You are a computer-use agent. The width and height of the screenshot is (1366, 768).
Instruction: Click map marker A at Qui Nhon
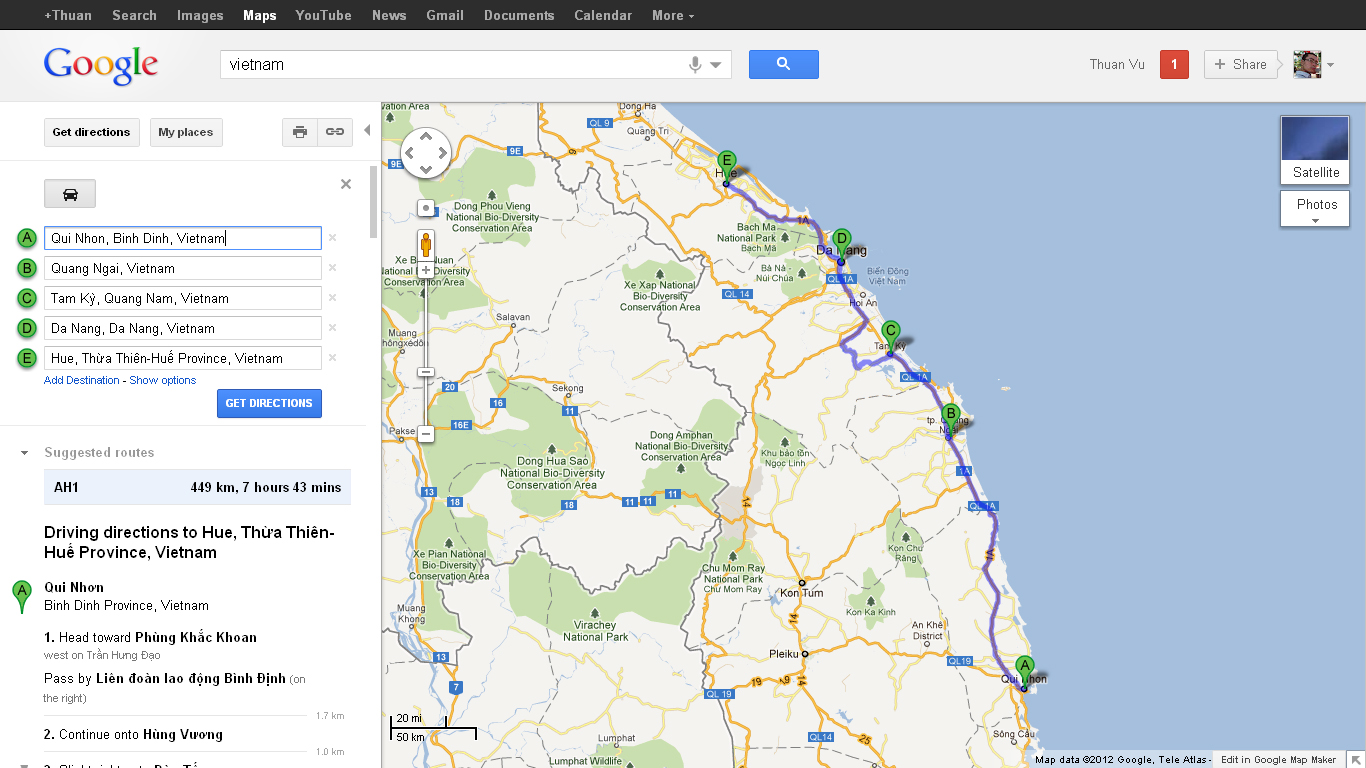pyautogui.click(x=1024, y=672)
